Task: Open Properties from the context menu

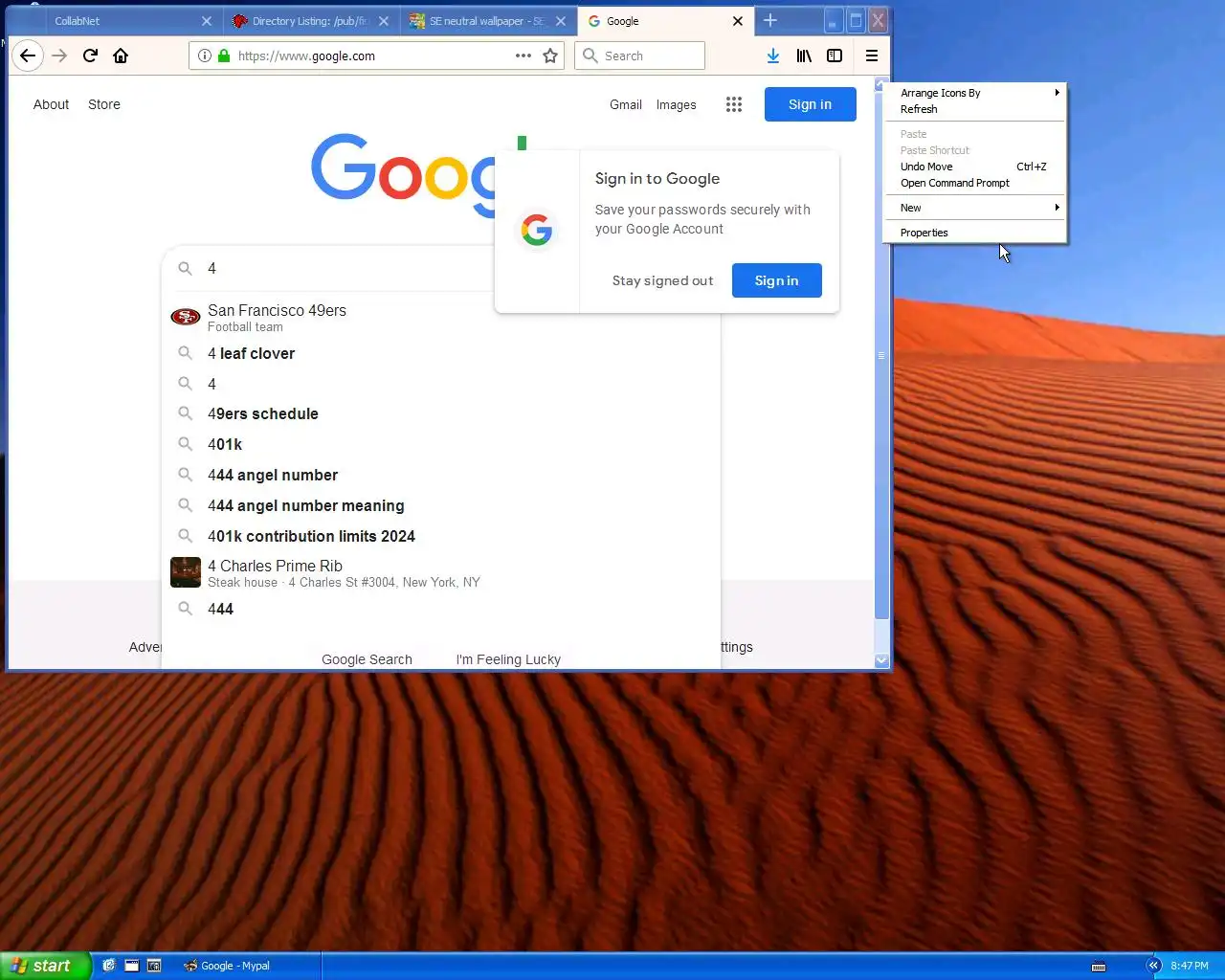Action: click(x=975, y=233)
